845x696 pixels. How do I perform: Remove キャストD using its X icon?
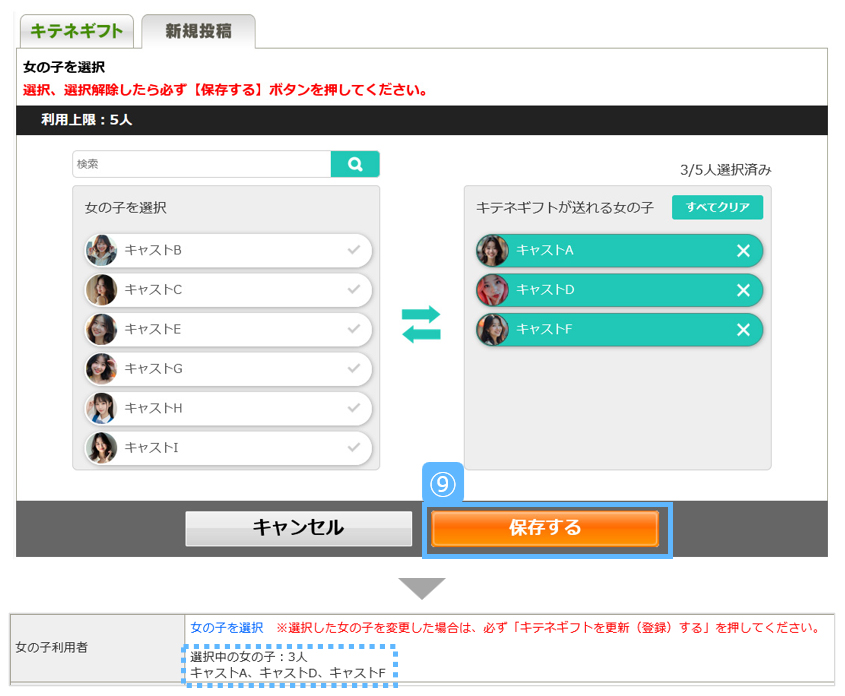(x=743, y=290)
